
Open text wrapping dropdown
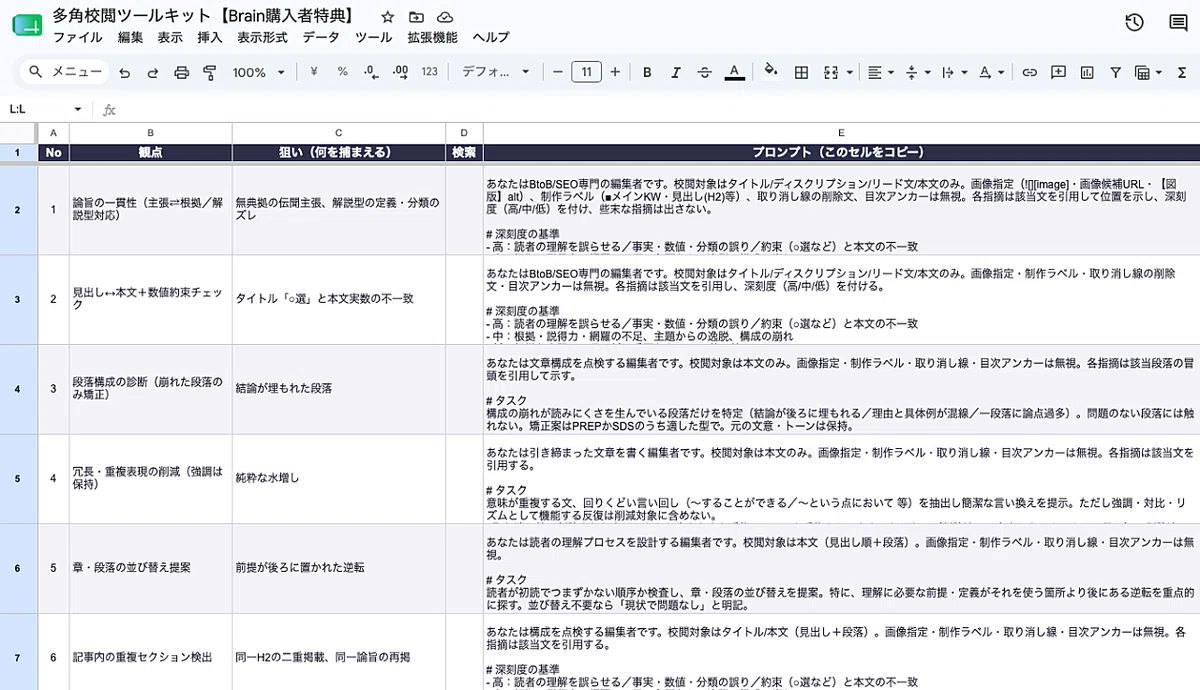954,72
